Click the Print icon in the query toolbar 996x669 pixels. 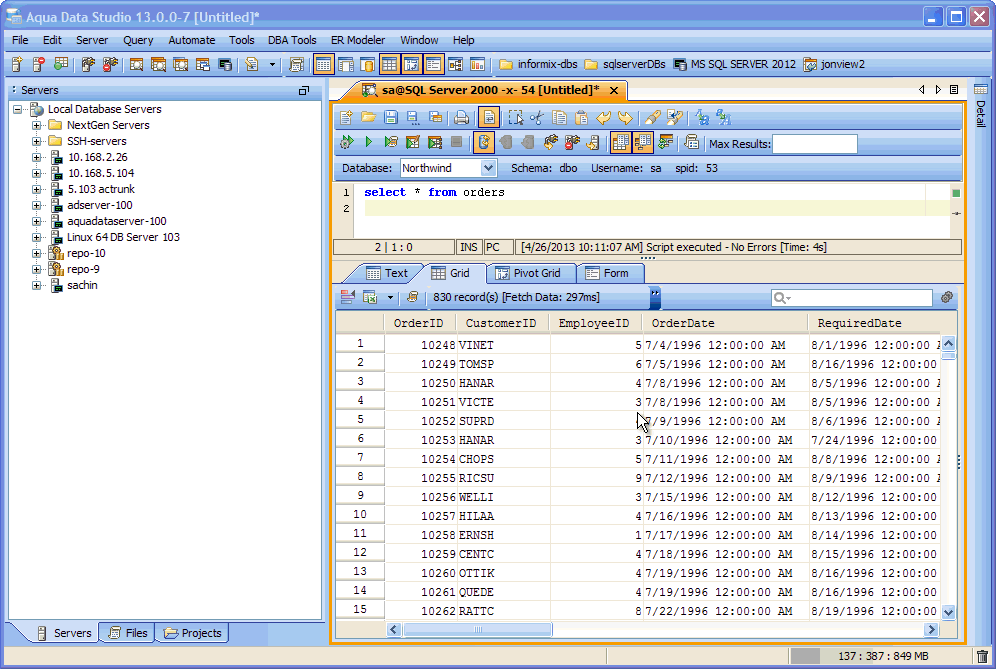click(x=462, y=118)
